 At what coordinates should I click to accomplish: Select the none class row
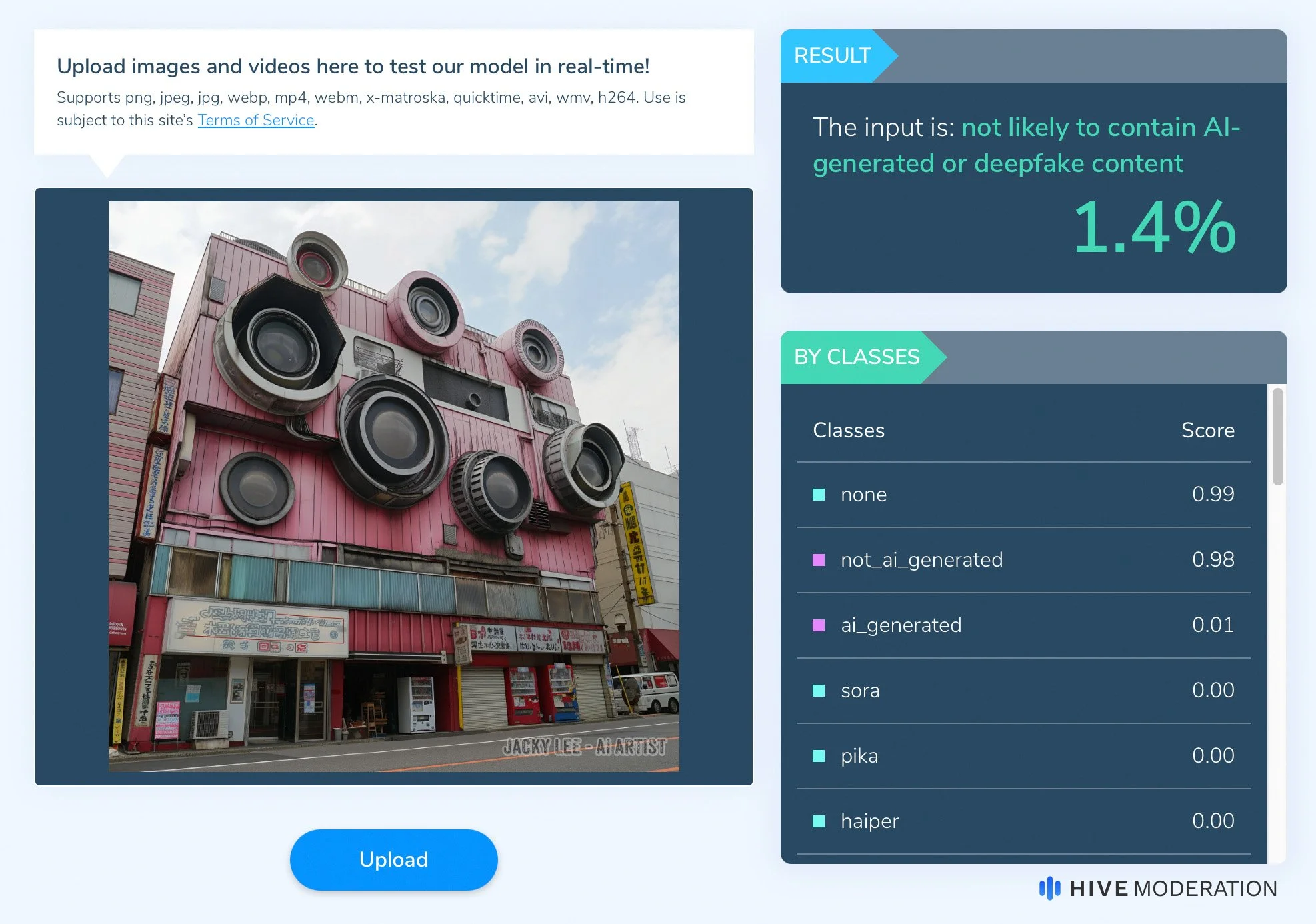point(1023,495)
